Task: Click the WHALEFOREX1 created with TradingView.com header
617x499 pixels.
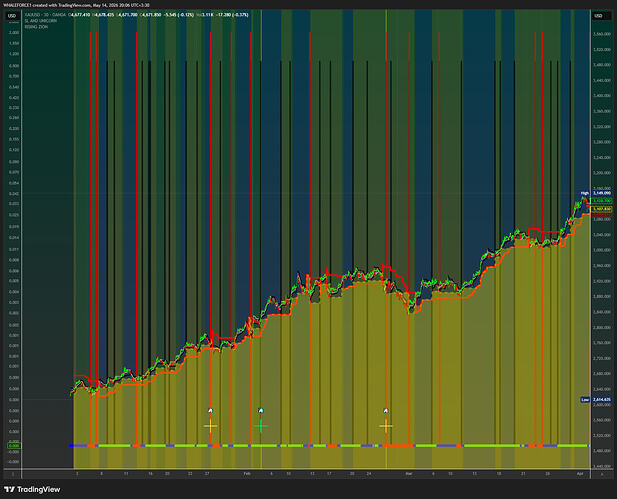Action: click(x=76, y=5)
